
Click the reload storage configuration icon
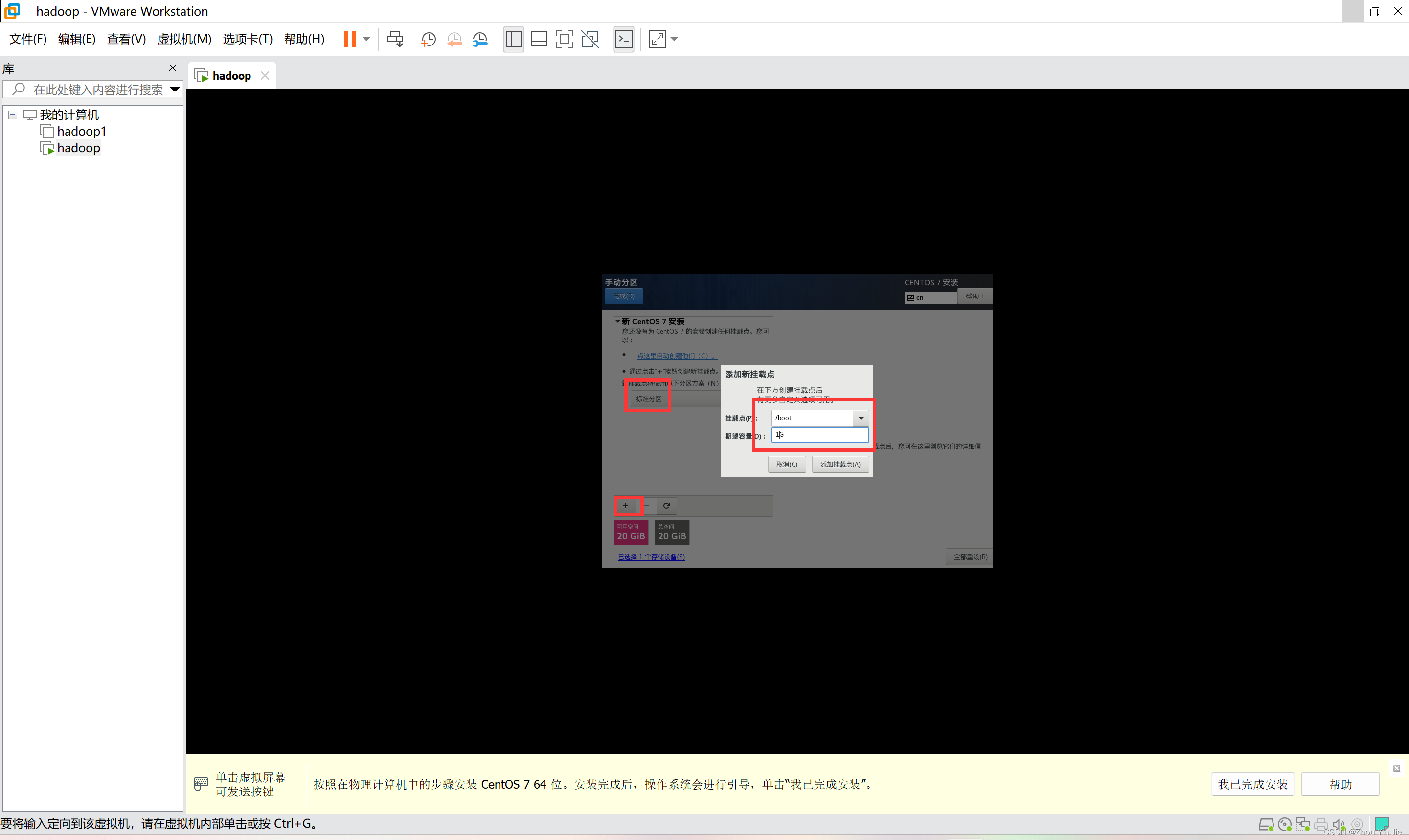coord(667,506)
